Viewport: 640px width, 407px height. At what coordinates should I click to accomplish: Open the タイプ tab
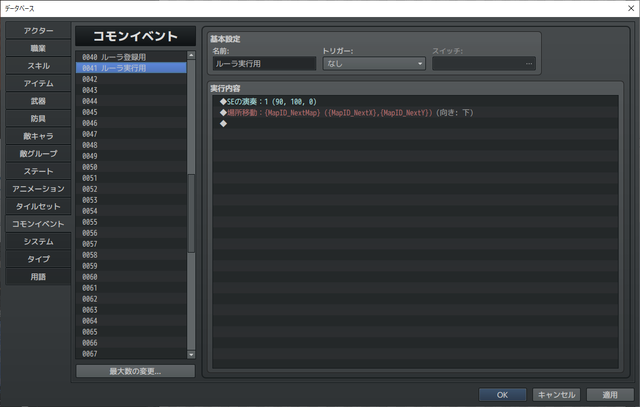click(38, 259)
